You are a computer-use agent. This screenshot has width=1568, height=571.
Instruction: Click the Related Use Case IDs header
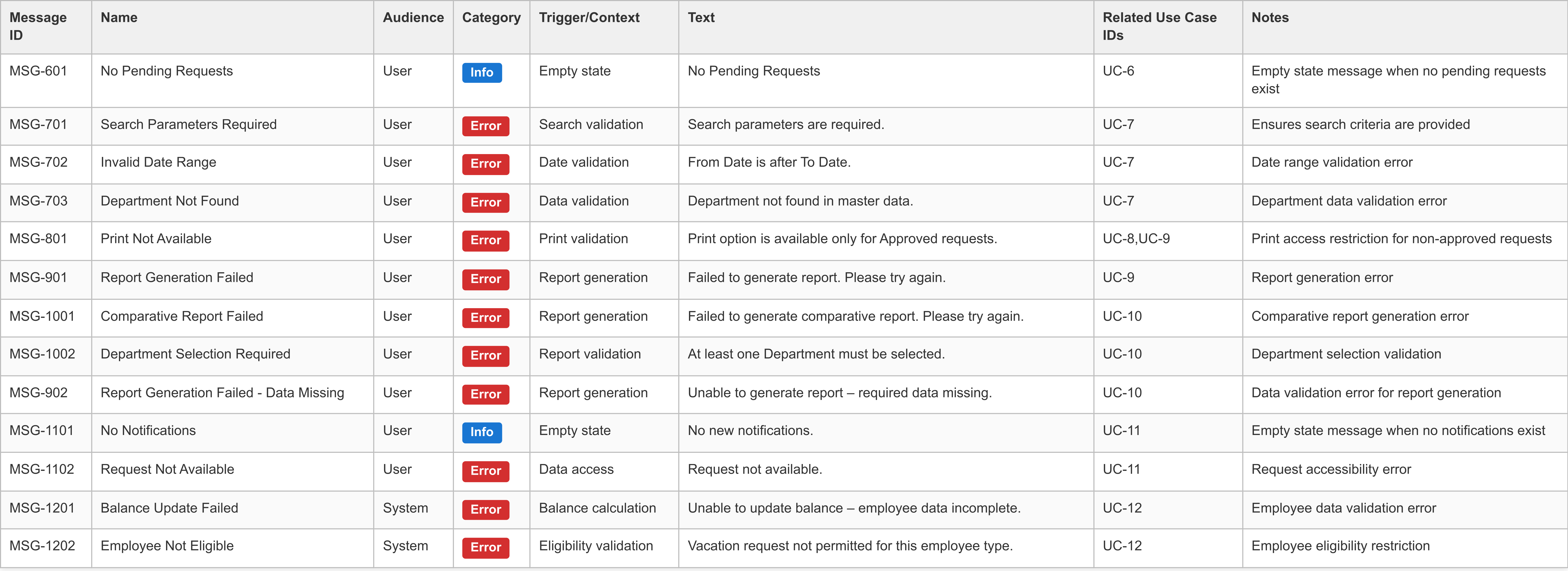(x=1159, y=26)
